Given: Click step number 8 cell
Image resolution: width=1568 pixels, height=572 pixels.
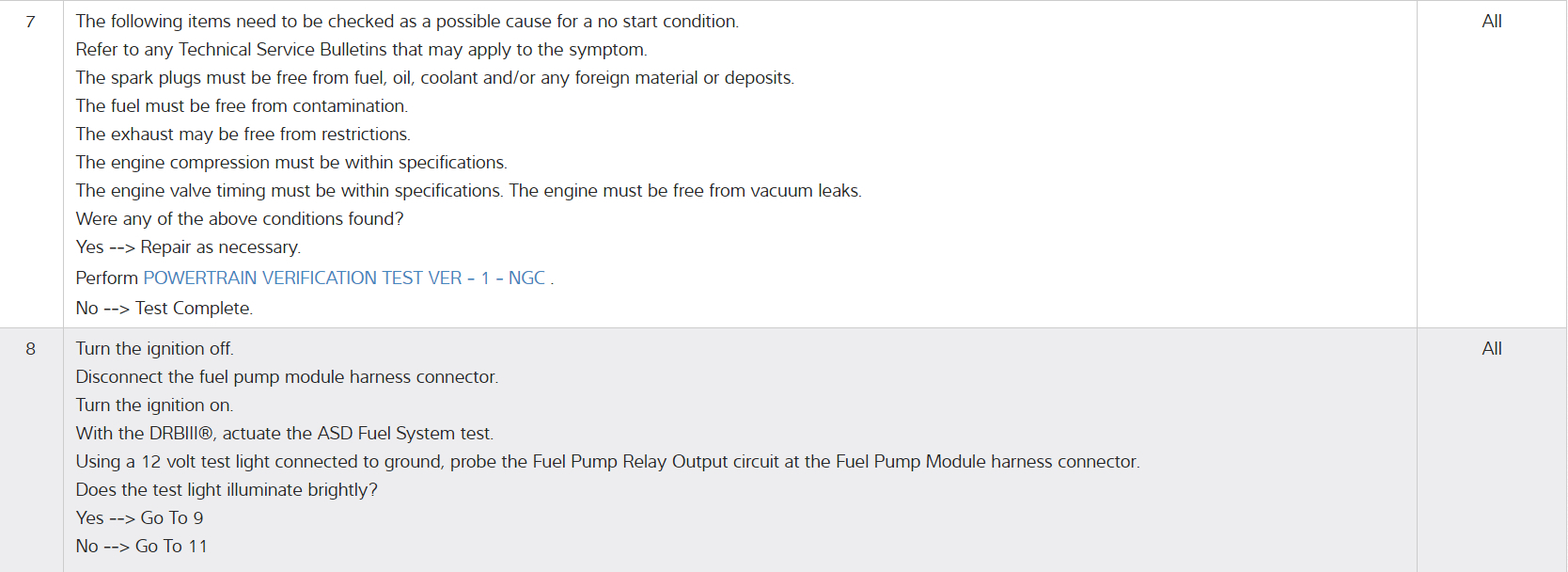Looking at the screenshot, I should pyautogui.click(x=31, y=349).
